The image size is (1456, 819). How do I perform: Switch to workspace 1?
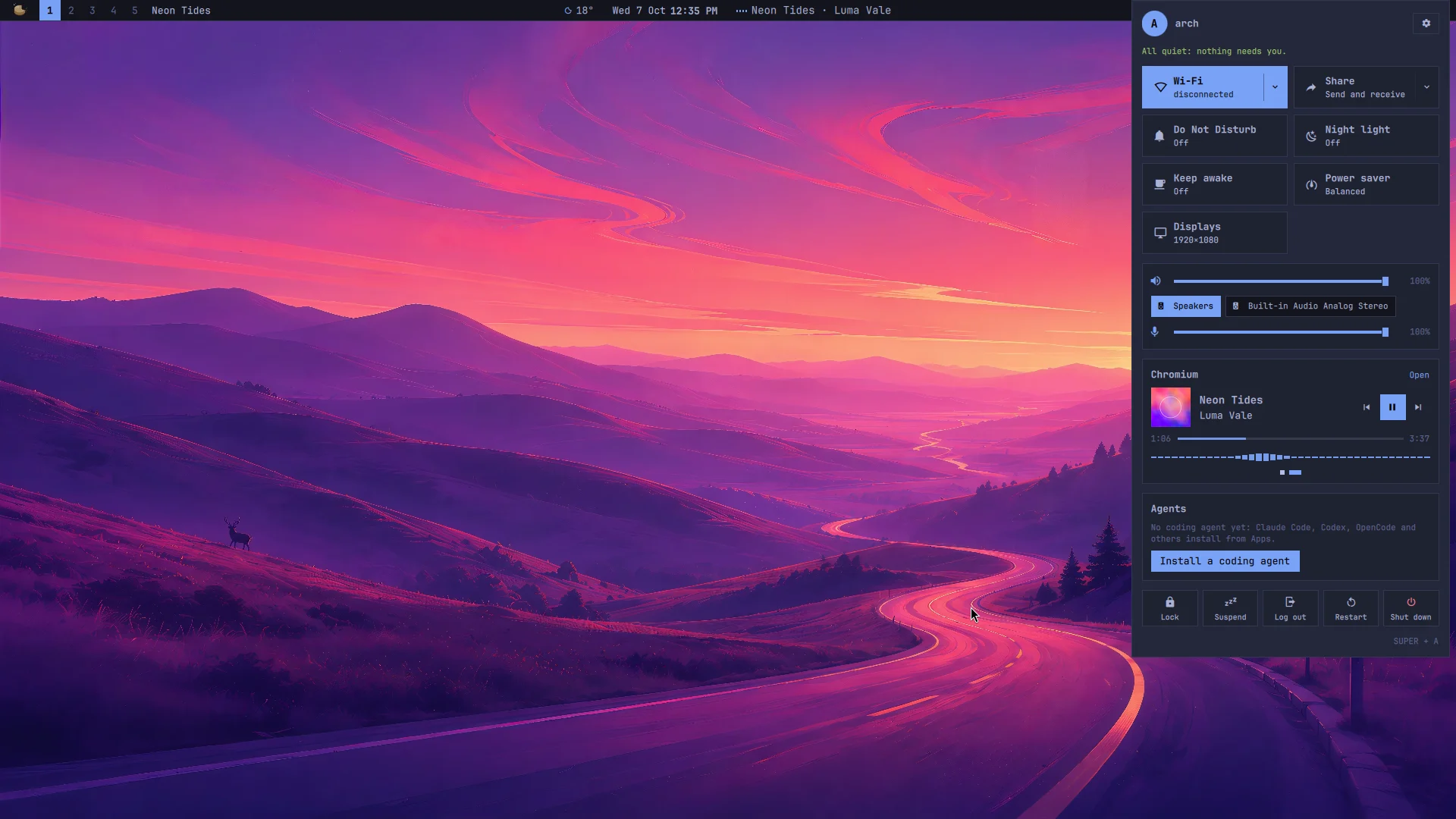pyautogui.click(x=50, y=11)
